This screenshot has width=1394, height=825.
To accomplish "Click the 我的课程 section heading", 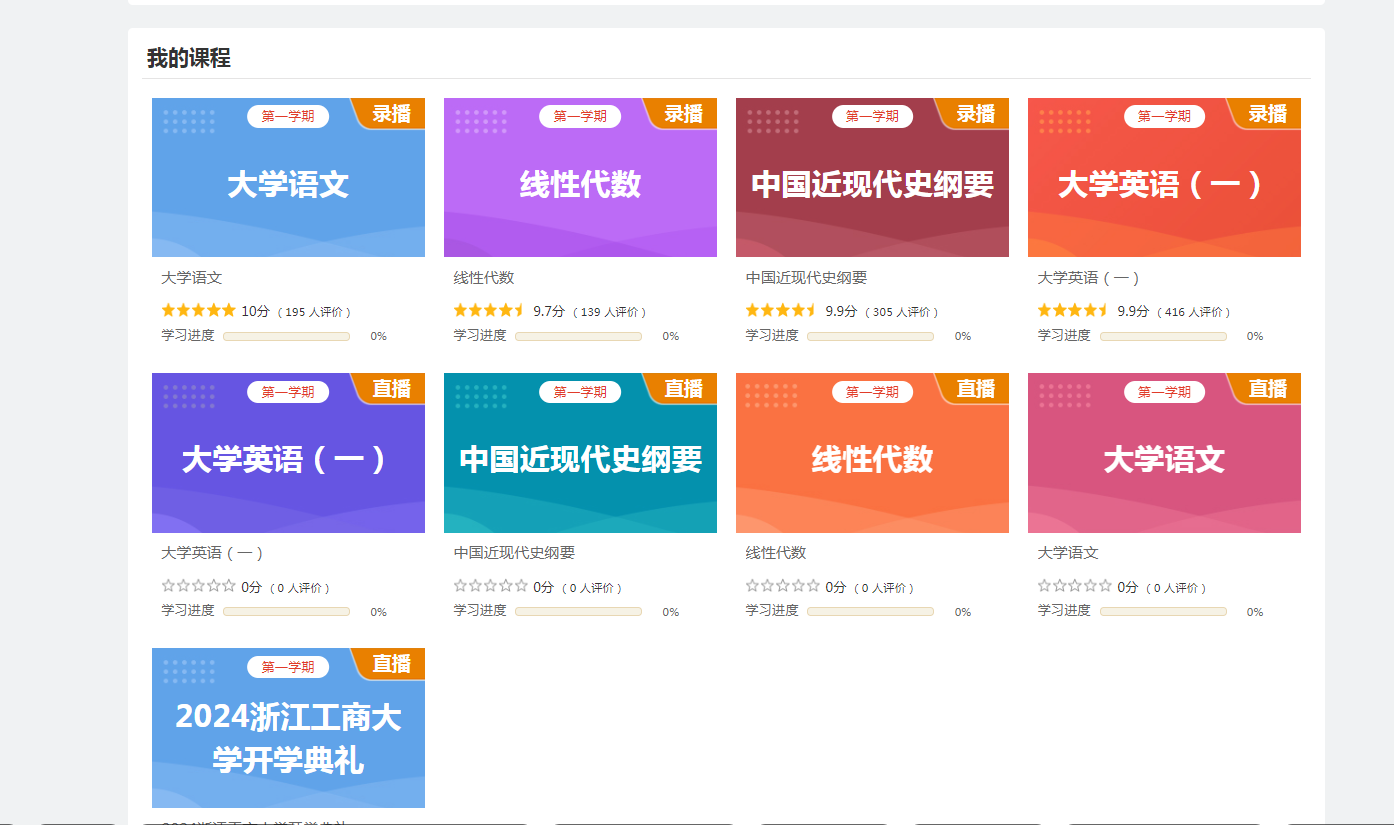I will [x=189, y=58].
